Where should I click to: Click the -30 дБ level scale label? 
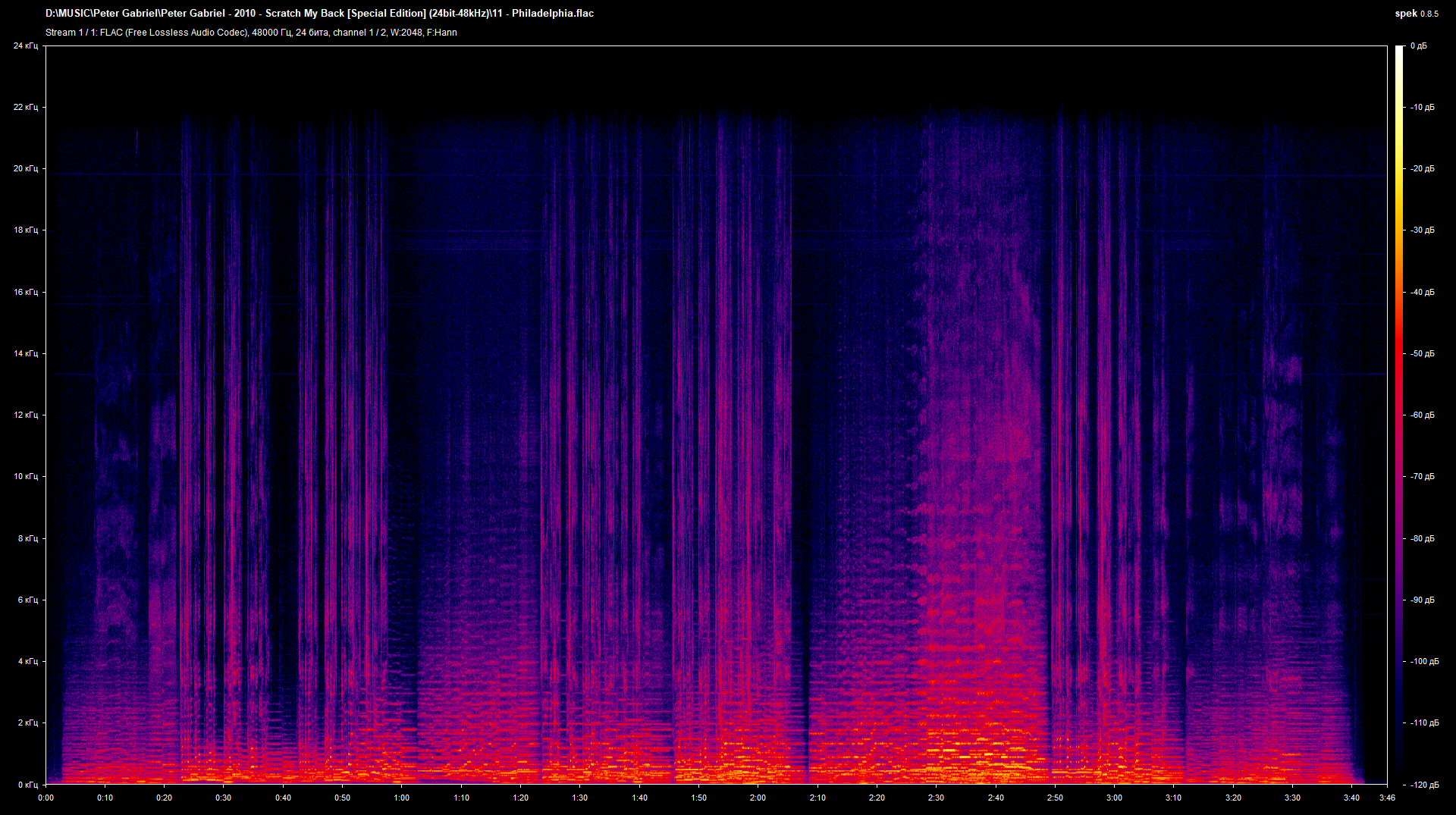(x=1423, y=230)
